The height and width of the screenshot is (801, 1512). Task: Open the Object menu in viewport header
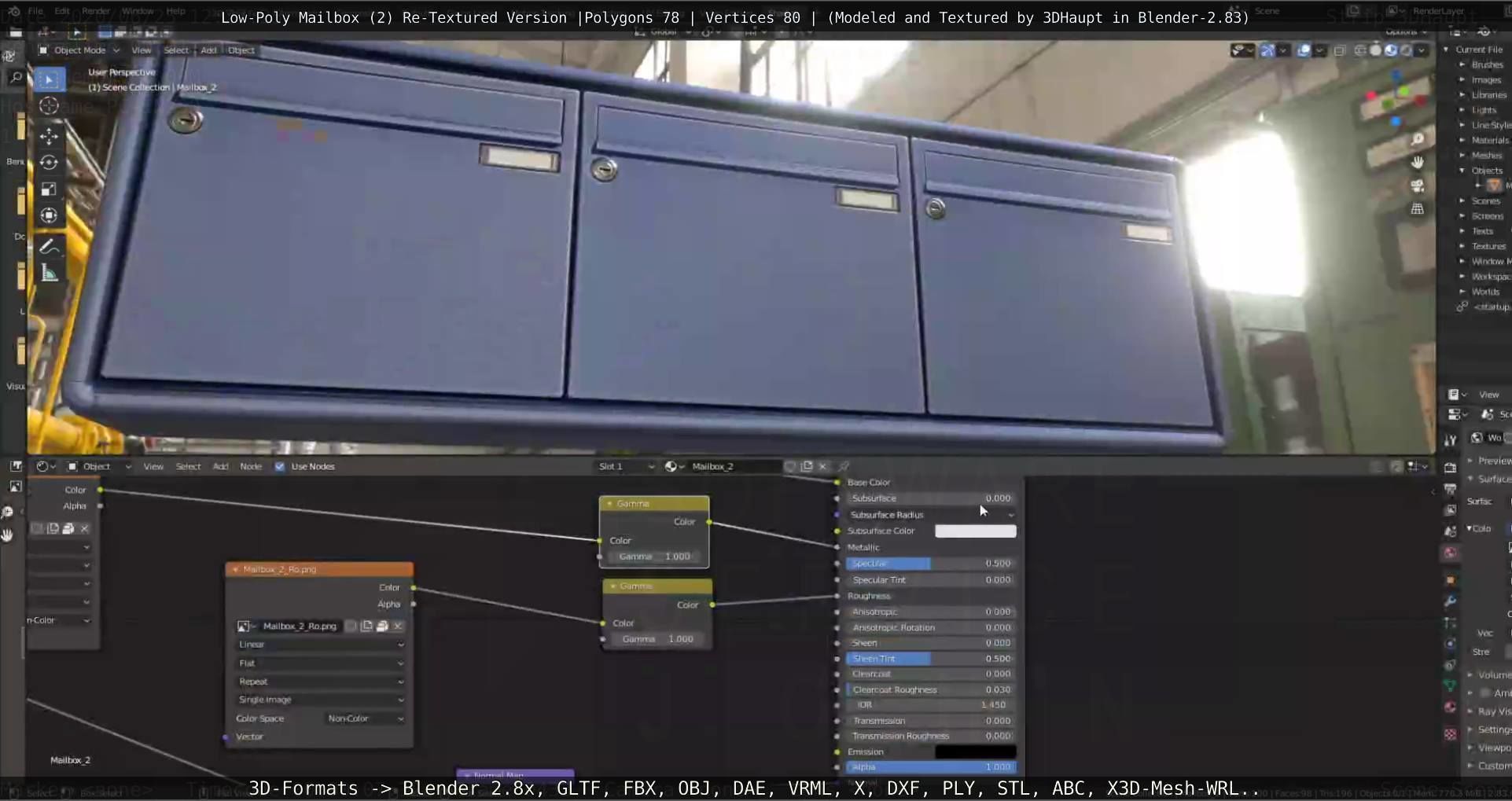241,50
